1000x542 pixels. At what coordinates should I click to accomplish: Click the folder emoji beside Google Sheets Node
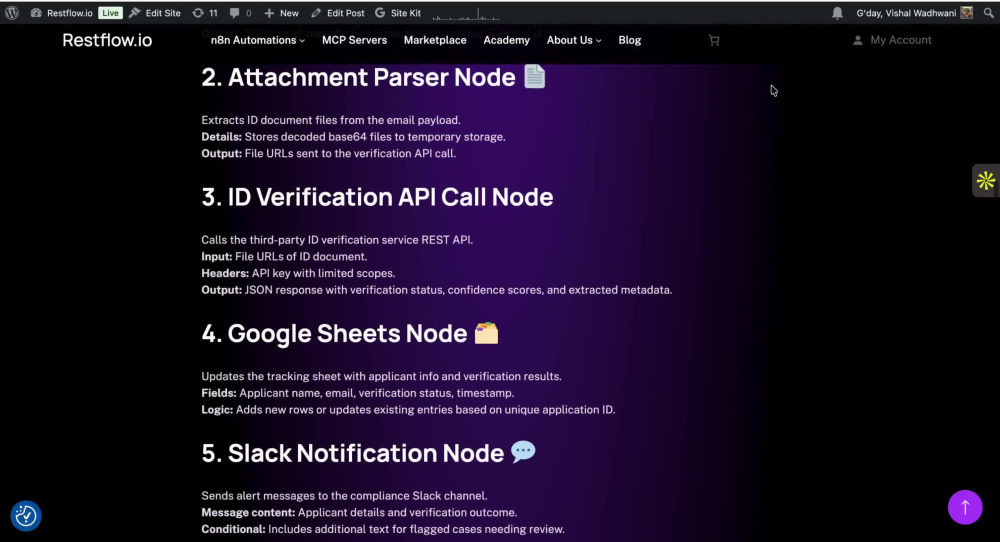(486, 333)
